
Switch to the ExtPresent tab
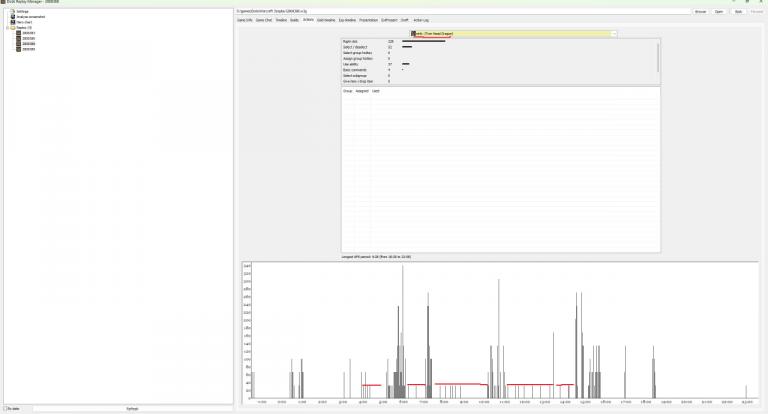pos(389,20)
